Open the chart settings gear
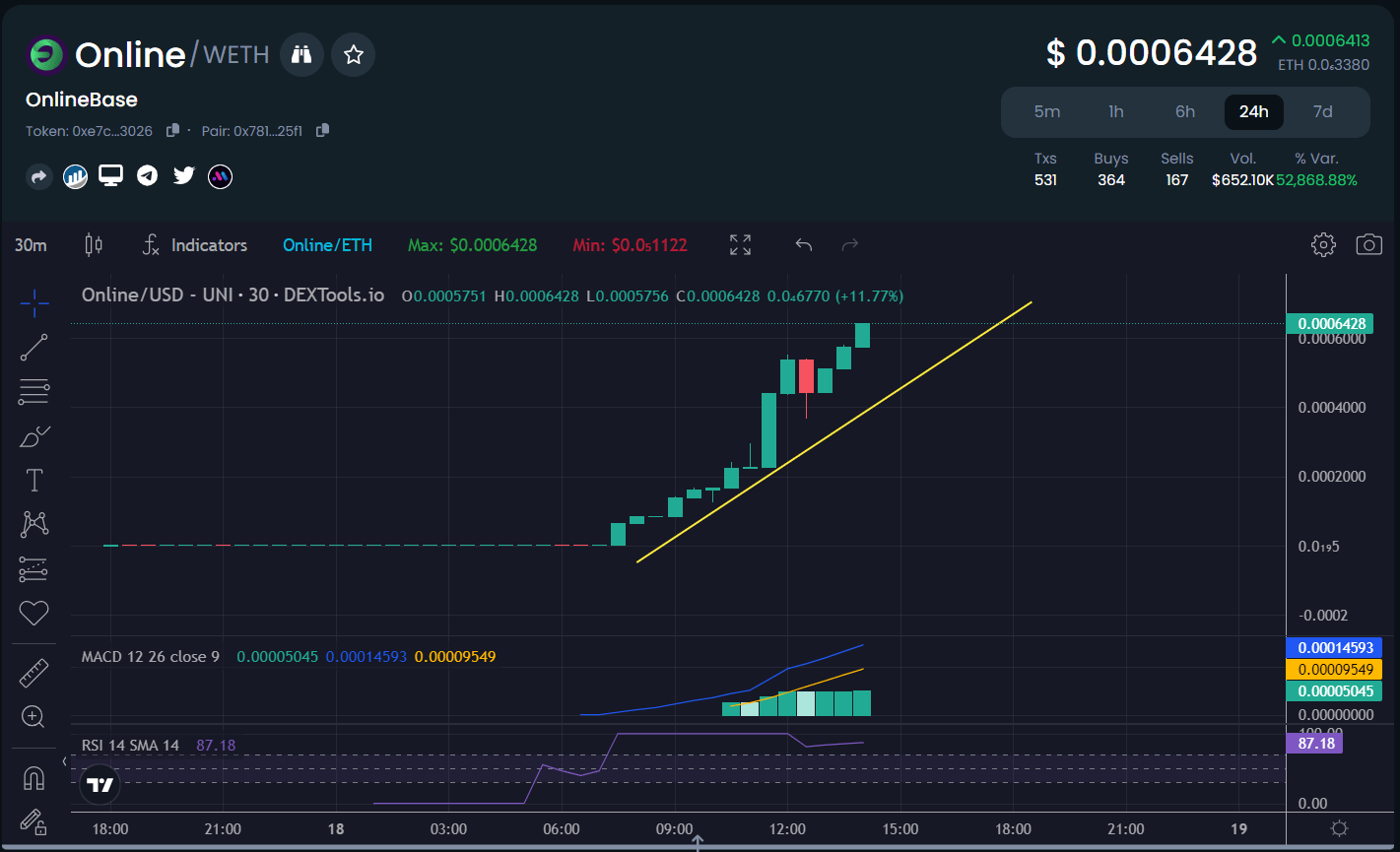 coord(1323,244)
